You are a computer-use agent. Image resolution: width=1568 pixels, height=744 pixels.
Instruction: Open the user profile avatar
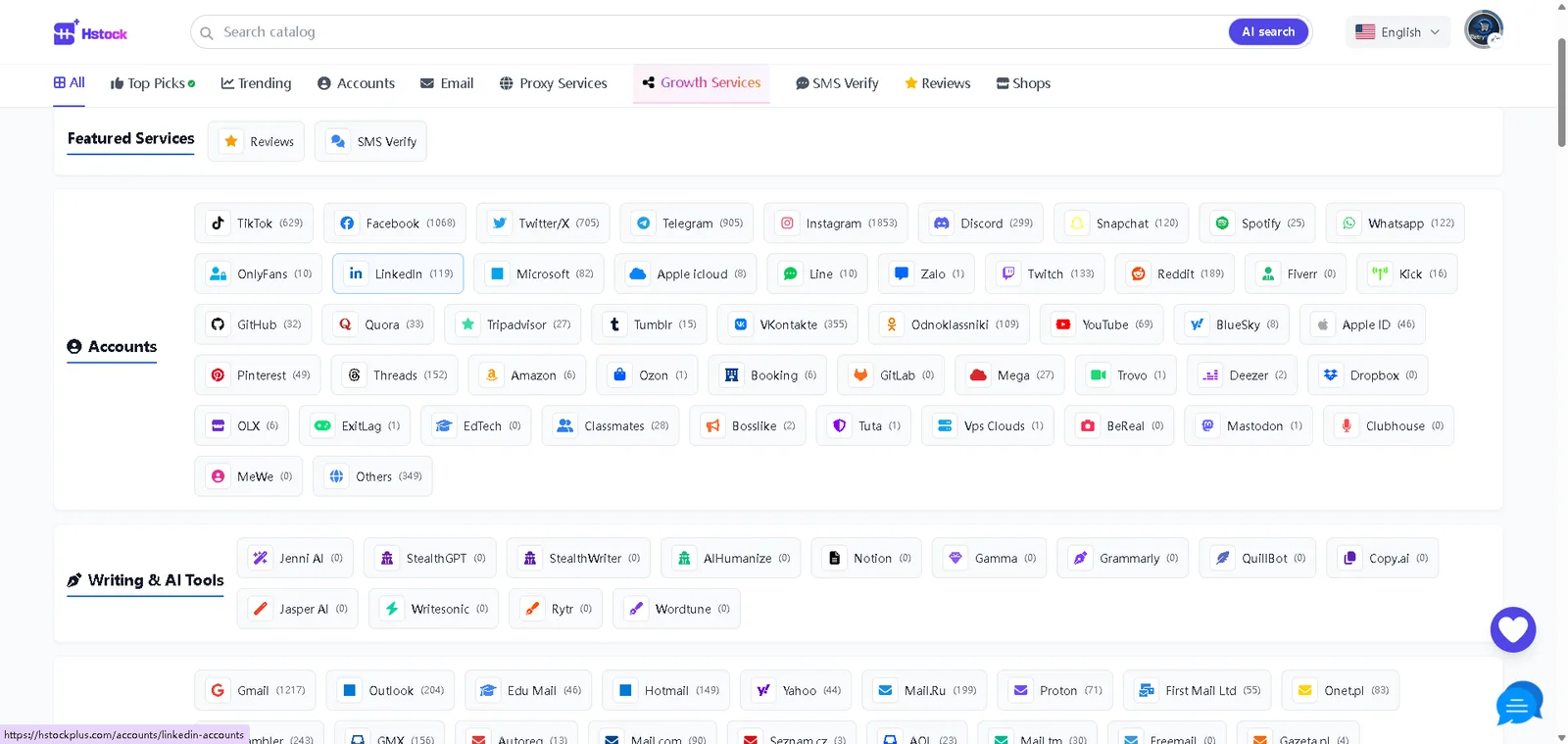coord(1484,29)
